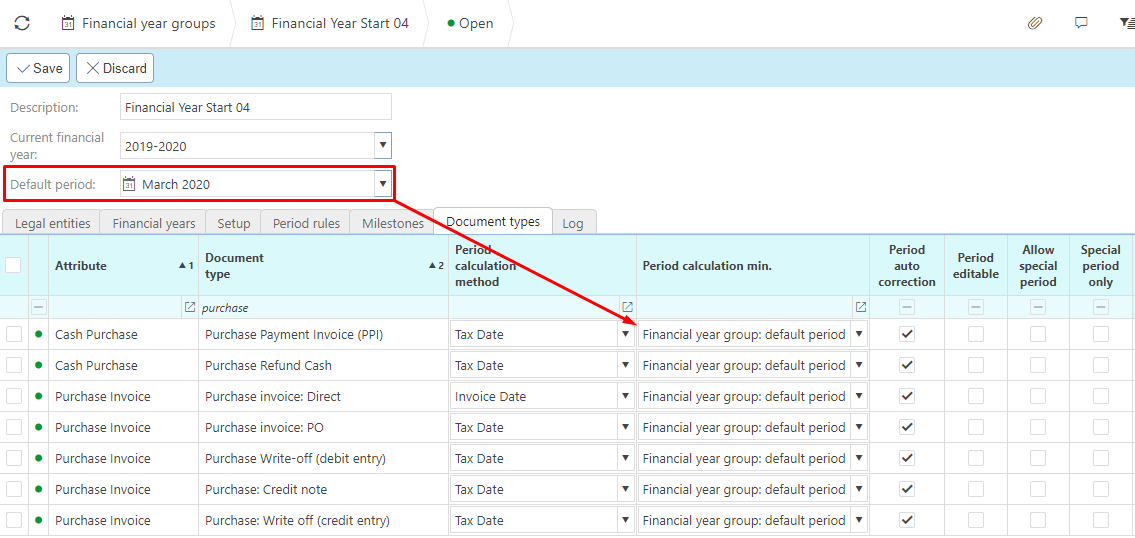Expand the Current financial year dropdown
This screenshot has width=1135, height=538.
coord(382,146)
